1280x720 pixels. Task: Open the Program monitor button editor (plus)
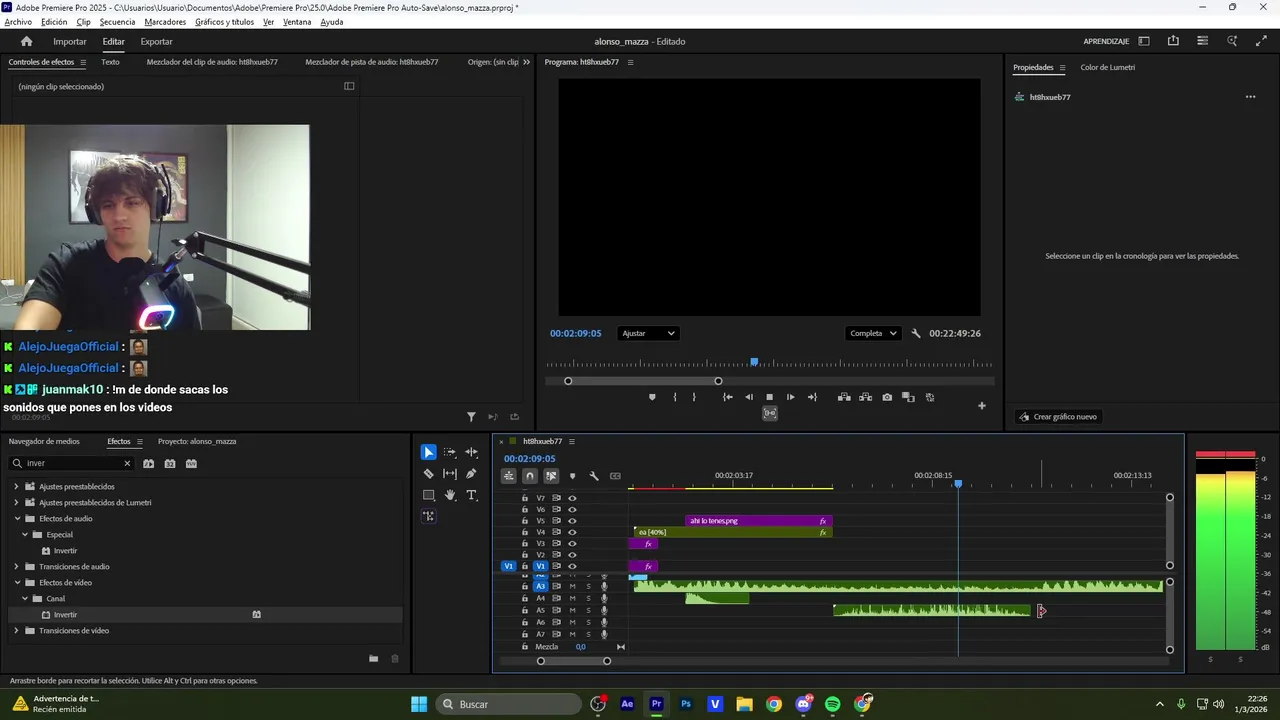pyautogui.click(x=982, y=406)
